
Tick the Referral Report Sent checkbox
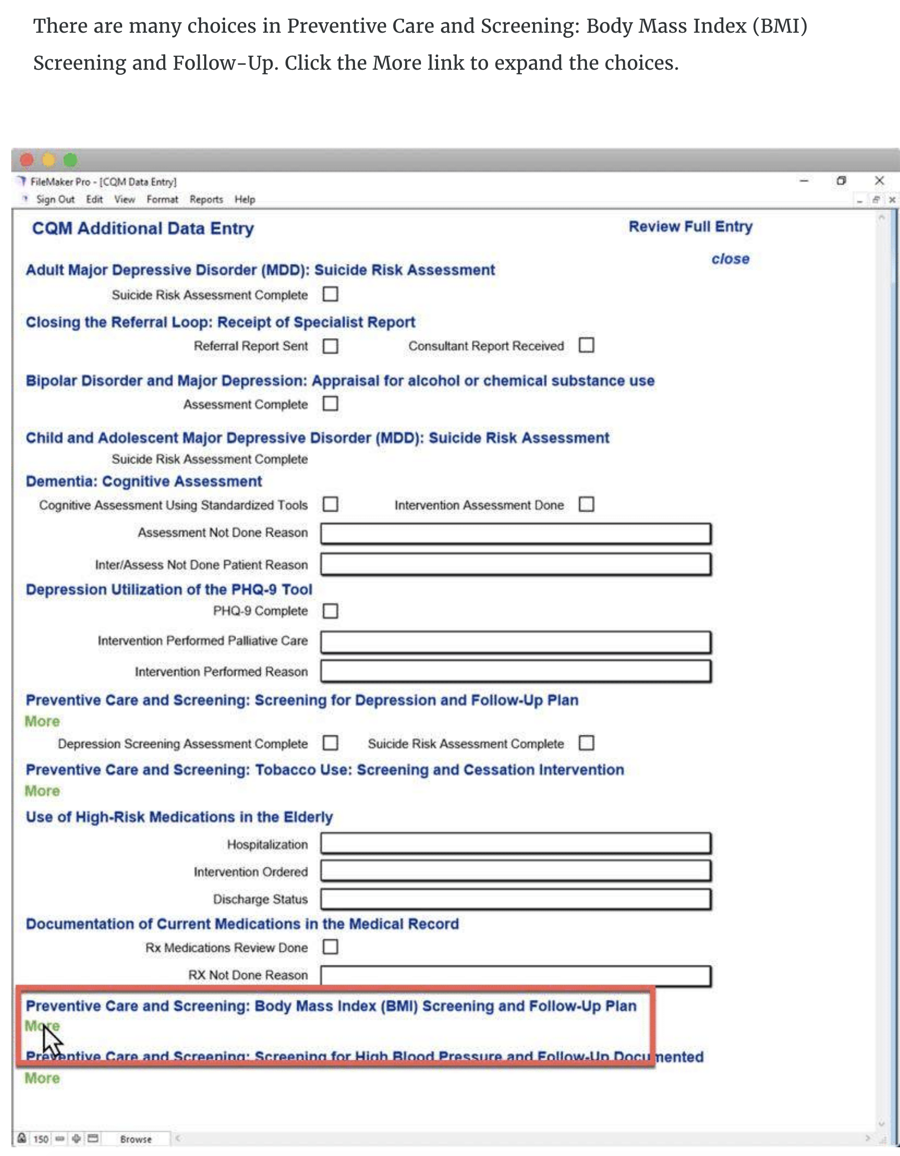(330, 346)
